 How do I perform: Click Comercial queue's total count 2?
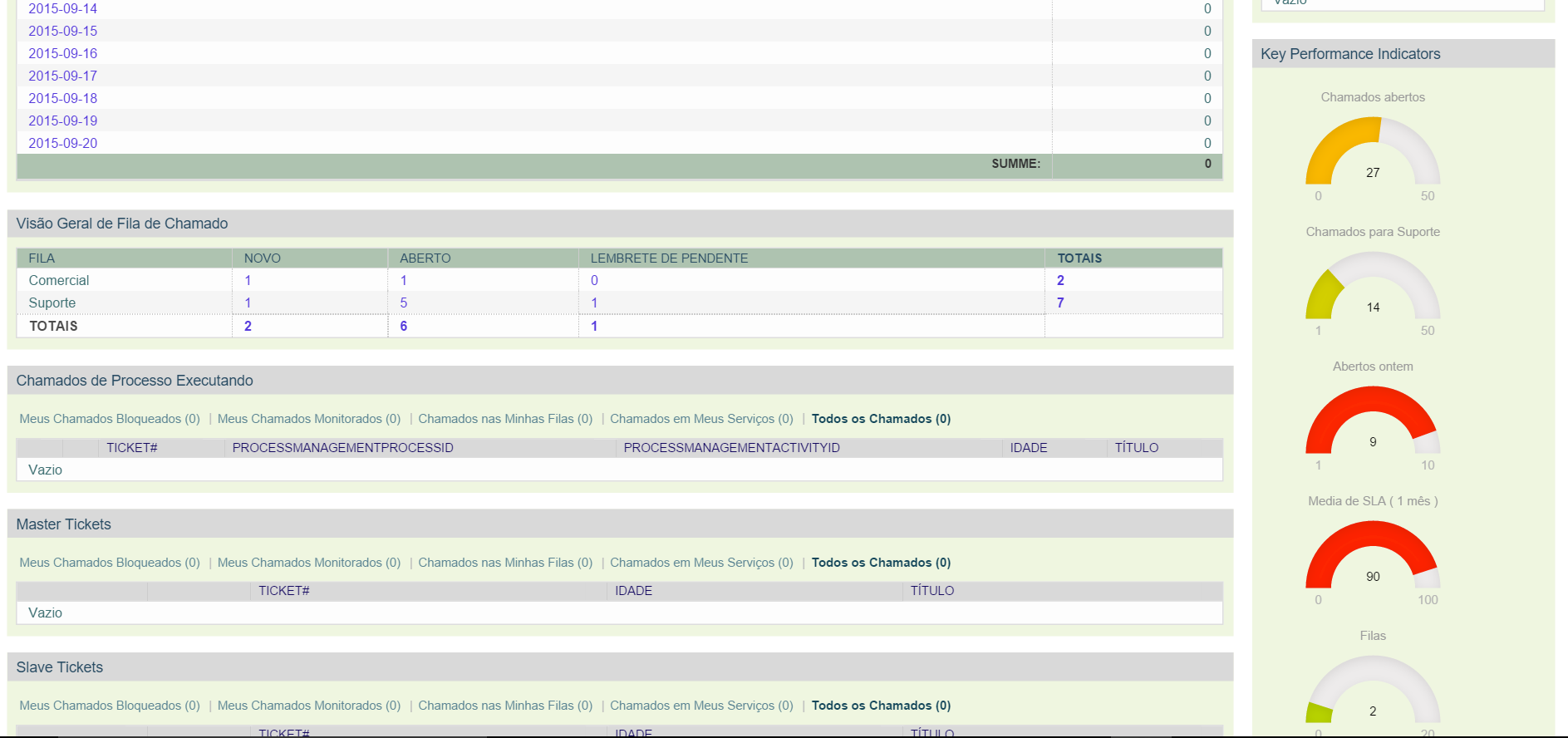(1059, 281)
